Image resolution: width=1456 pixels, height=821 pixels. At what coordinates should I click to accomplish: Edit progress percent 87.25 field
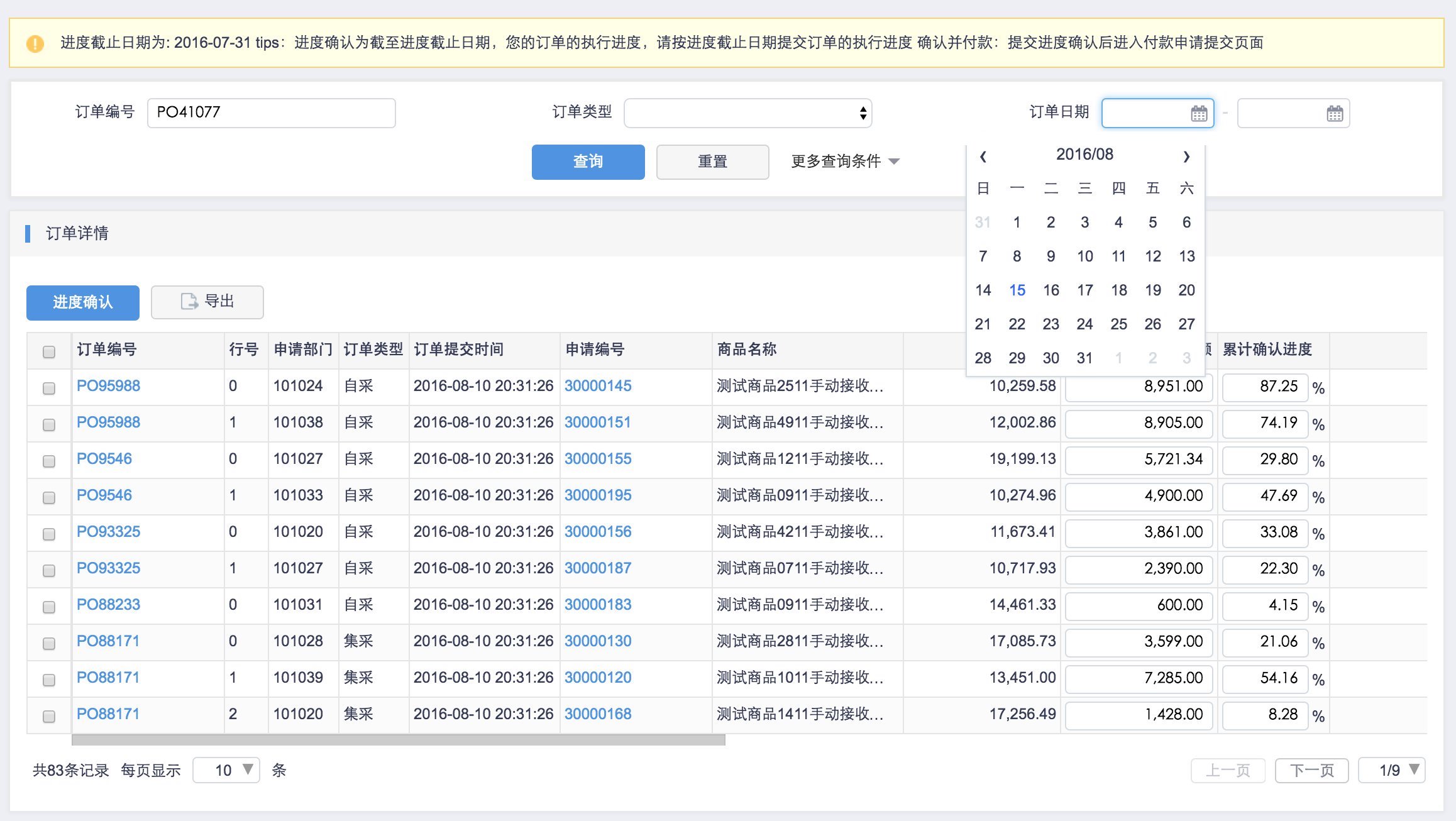[1265, 387]
